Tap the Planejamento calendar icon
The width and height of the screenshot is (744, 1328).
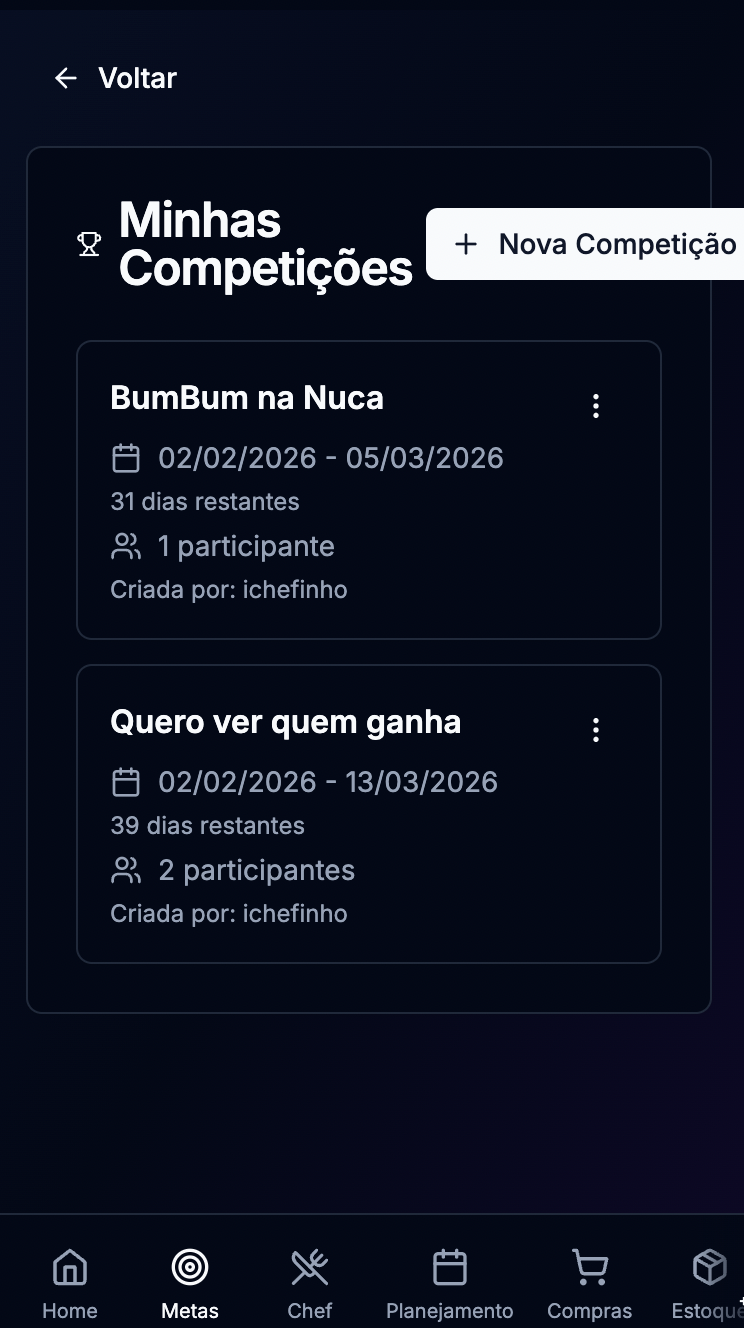(x=450, y=1268)
